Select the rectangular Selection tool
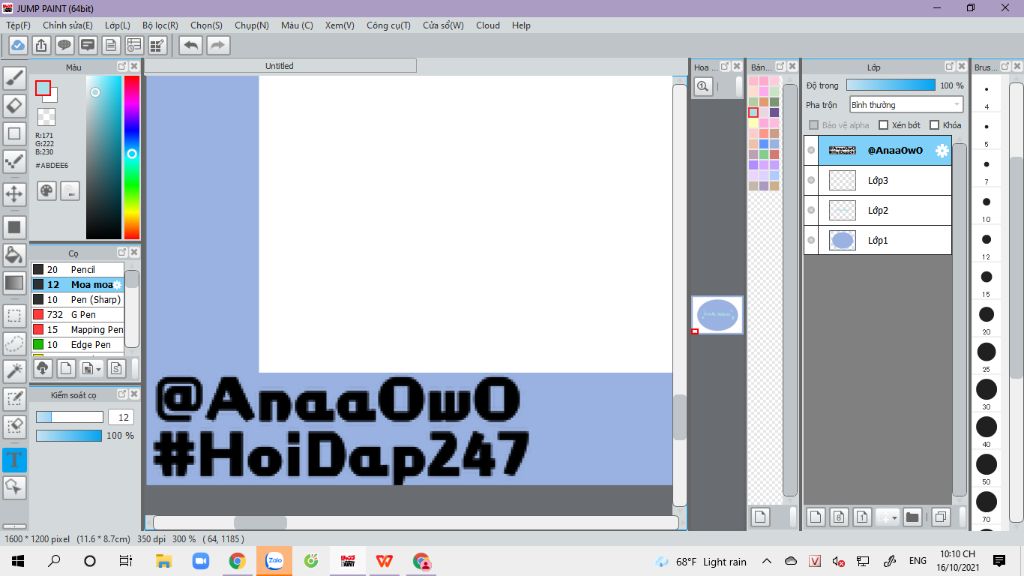Screen dimensions: 1024x576 (x=14, y=316)
